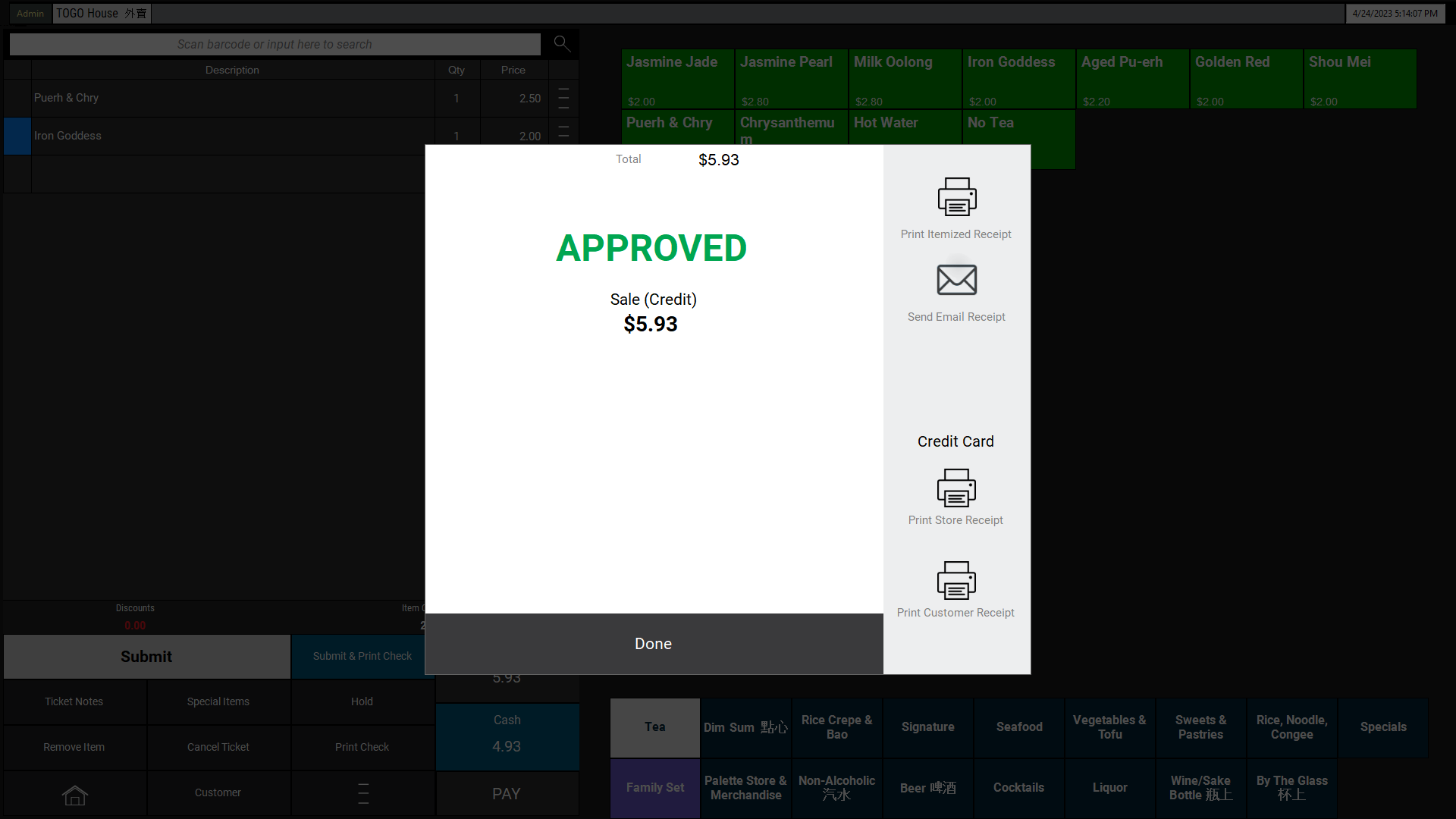Screen dimensions: 1456x819
Task: Open options menu for Puerh & Chry row
Action: click(x=563, y=98)
